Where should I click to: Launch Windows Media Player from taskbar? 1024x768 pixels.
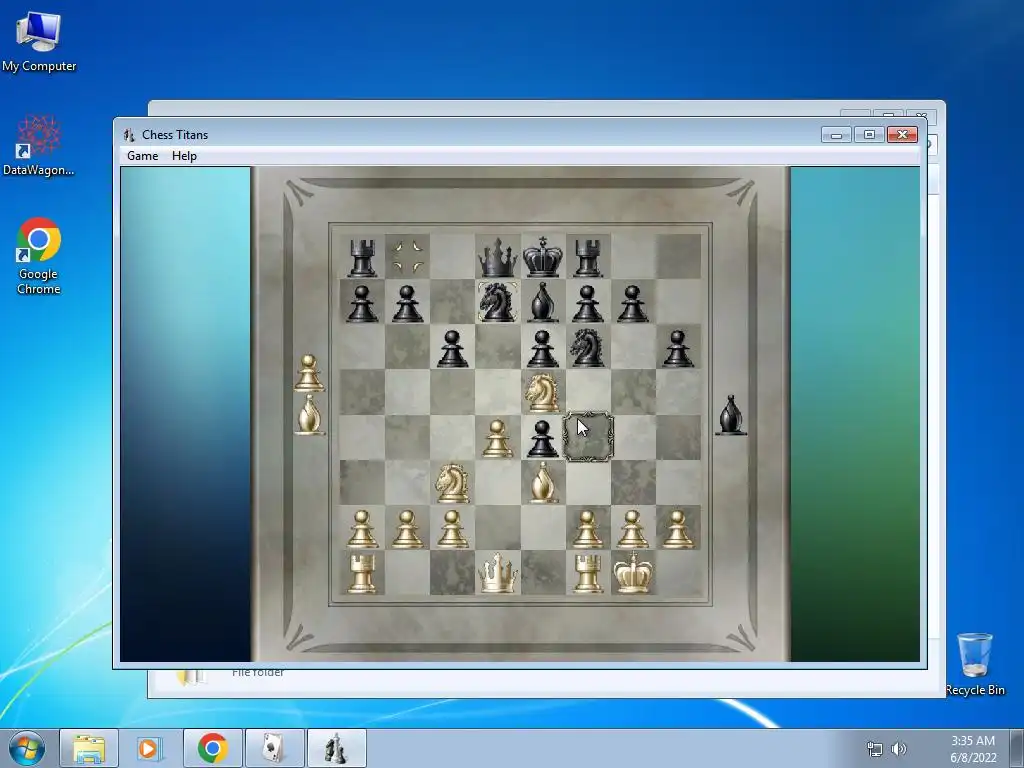click(x=149, y=748)
